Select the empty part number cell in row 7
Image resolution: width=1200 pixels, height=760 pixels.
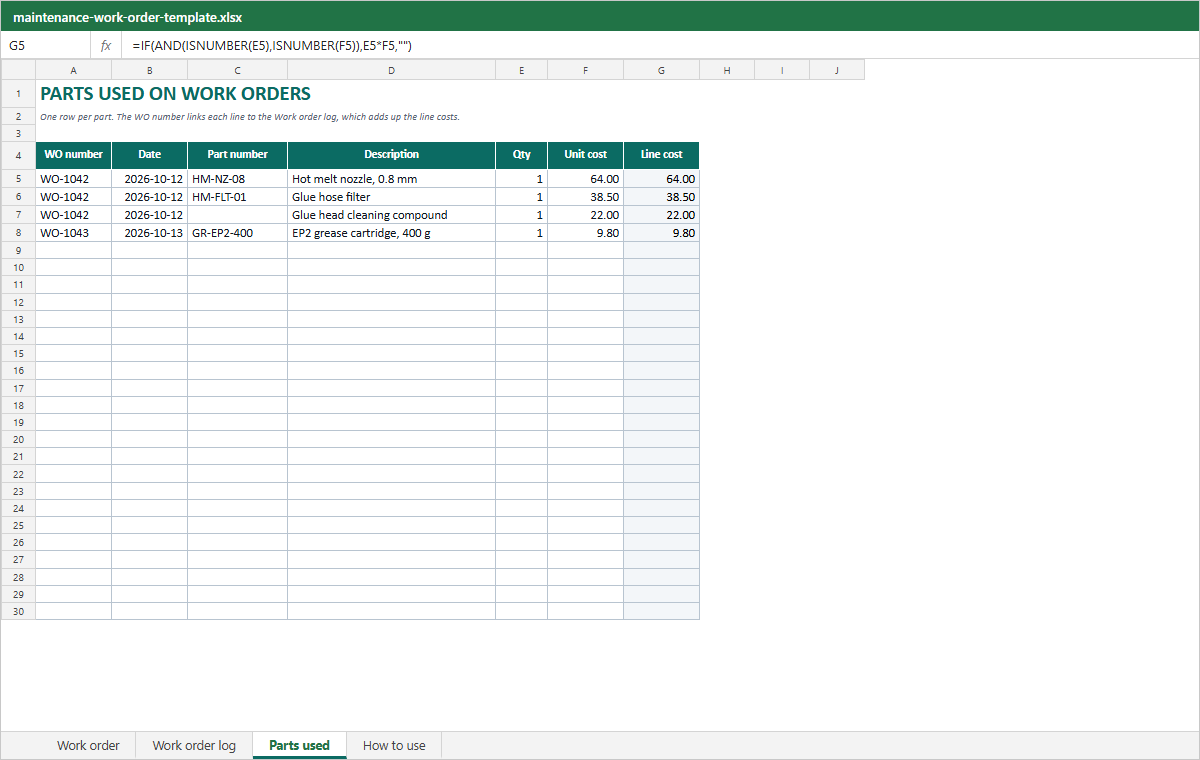[237, 215]
